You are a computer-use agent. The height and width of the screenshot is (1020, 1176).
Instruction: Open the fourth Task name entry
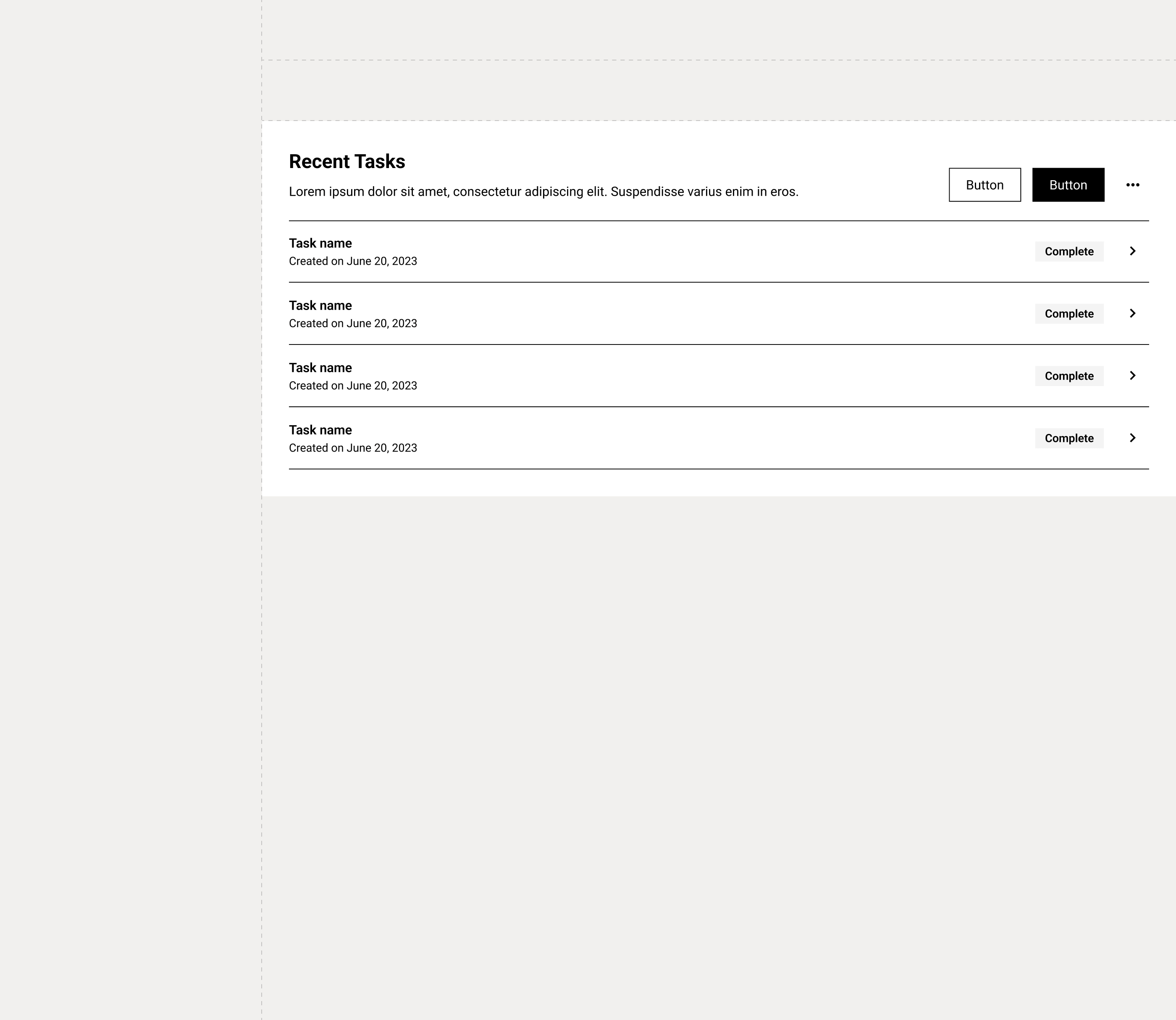tap(320, 430)
